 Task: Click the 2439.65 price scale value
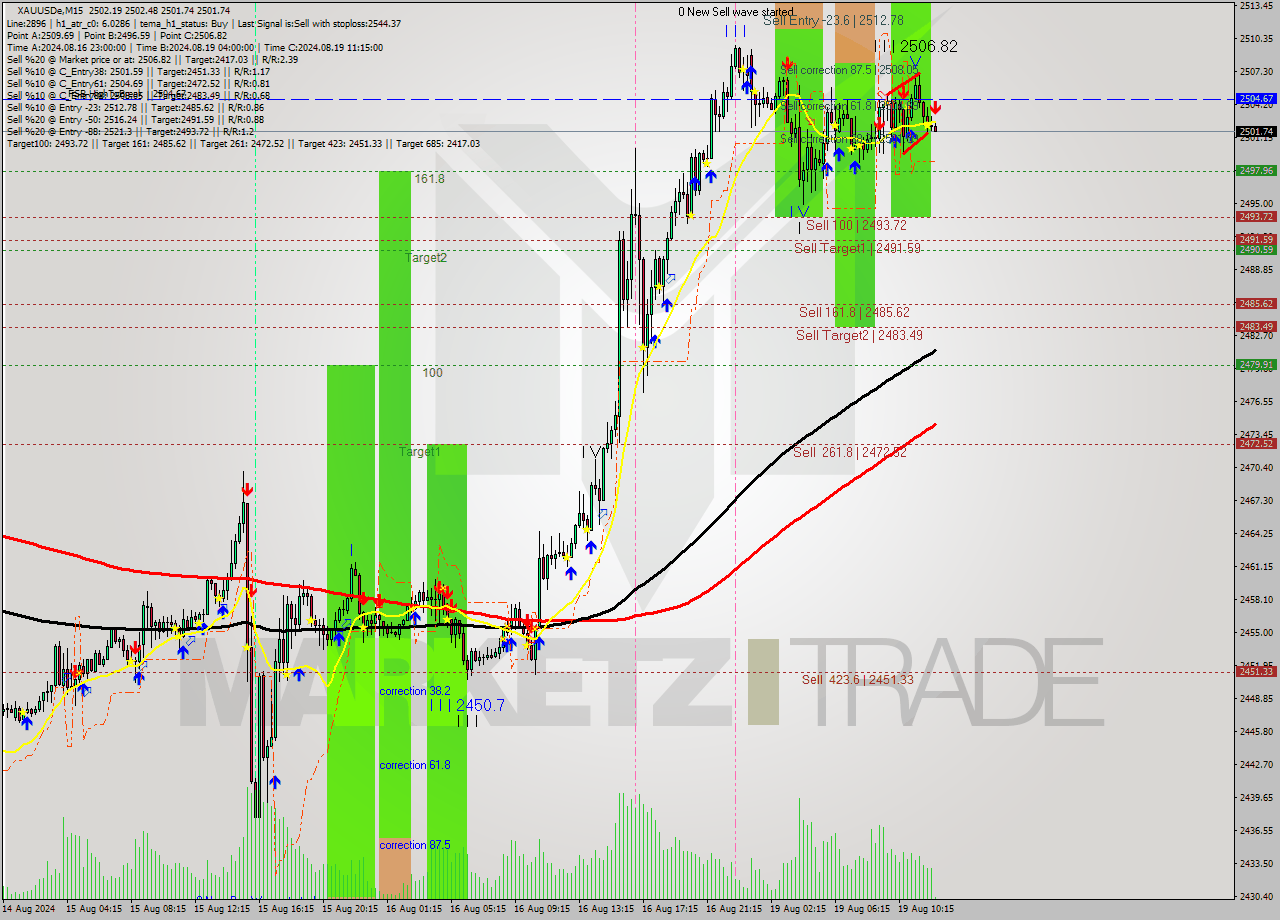pyautogui.click(x=1256, y=798)
